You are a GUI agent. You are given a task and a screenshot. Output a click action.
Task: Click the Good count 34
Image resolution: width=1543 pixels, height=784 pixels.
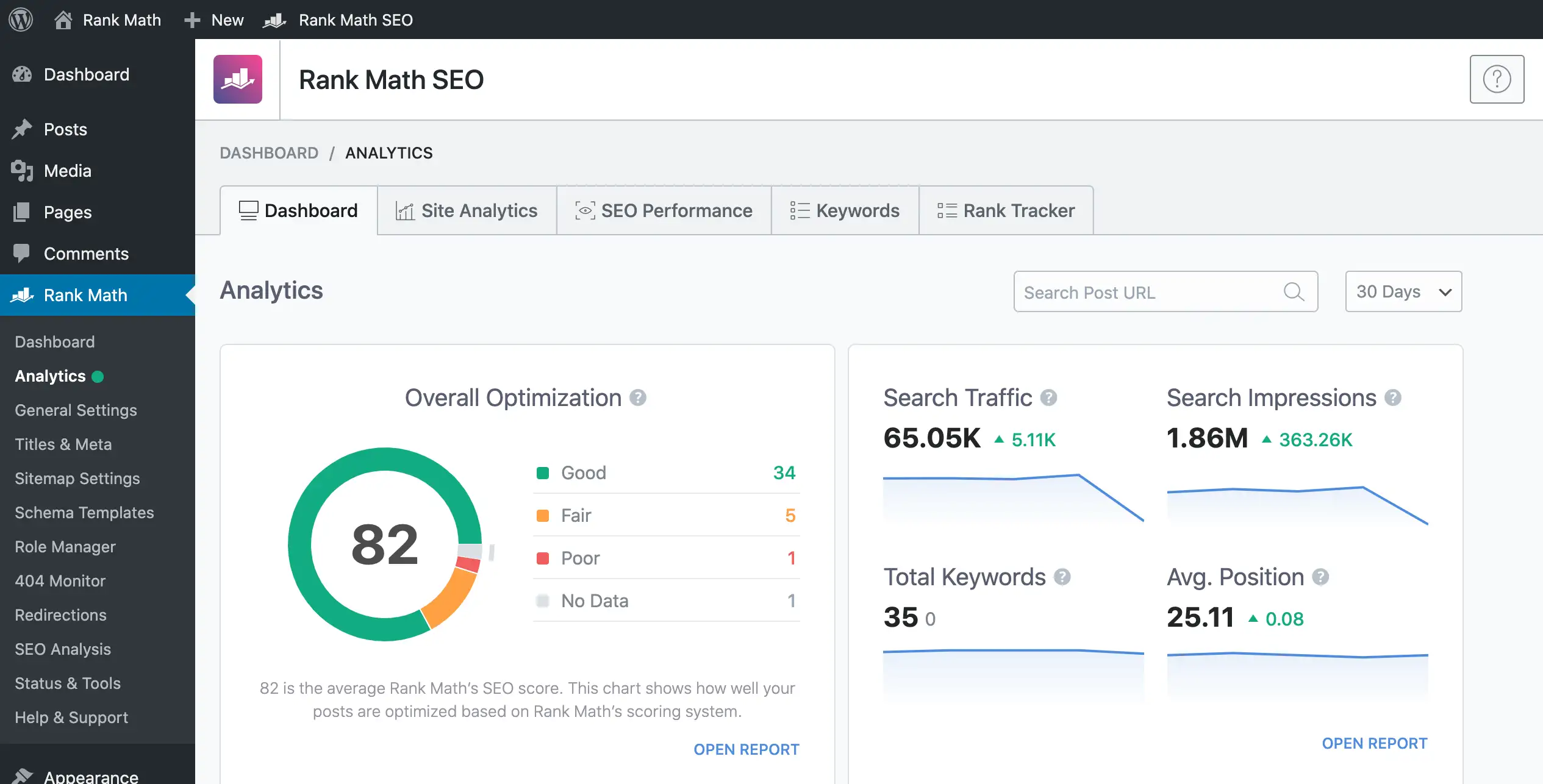784,472
